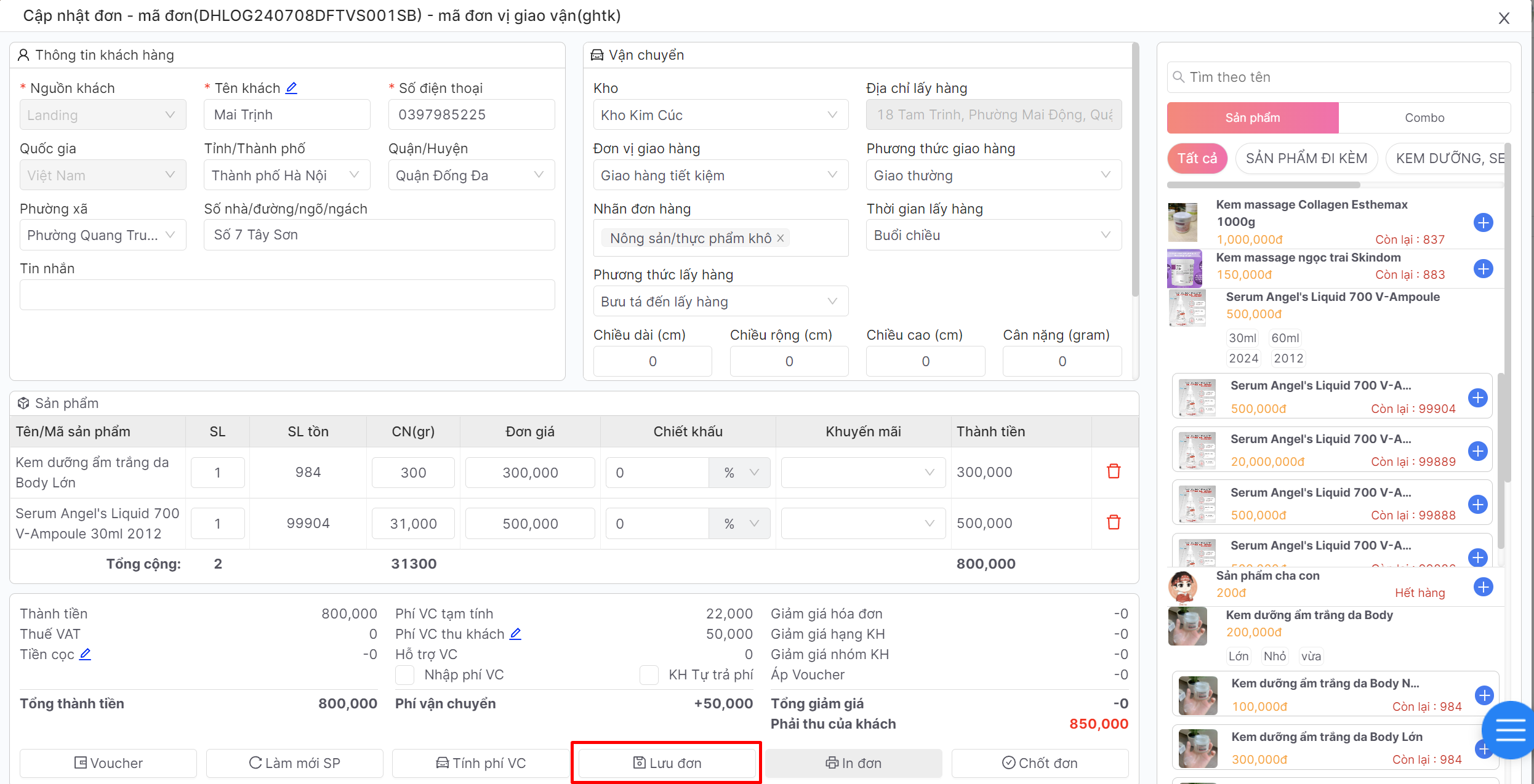The image size is (1534, 784).
Task: Open the Thời gian lấy hàng dropdown
Action: [x=993, y=236]
